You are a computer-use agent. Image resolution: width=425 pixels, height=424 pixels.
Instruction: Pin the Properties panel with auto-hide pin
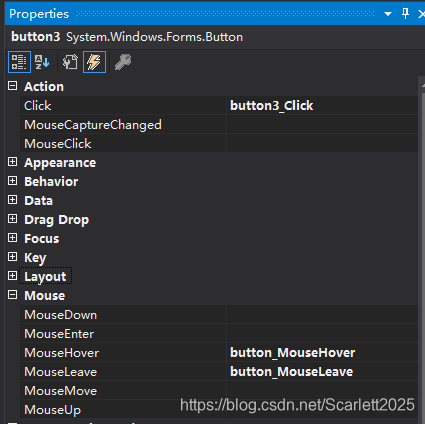click(x=405, y=14)
